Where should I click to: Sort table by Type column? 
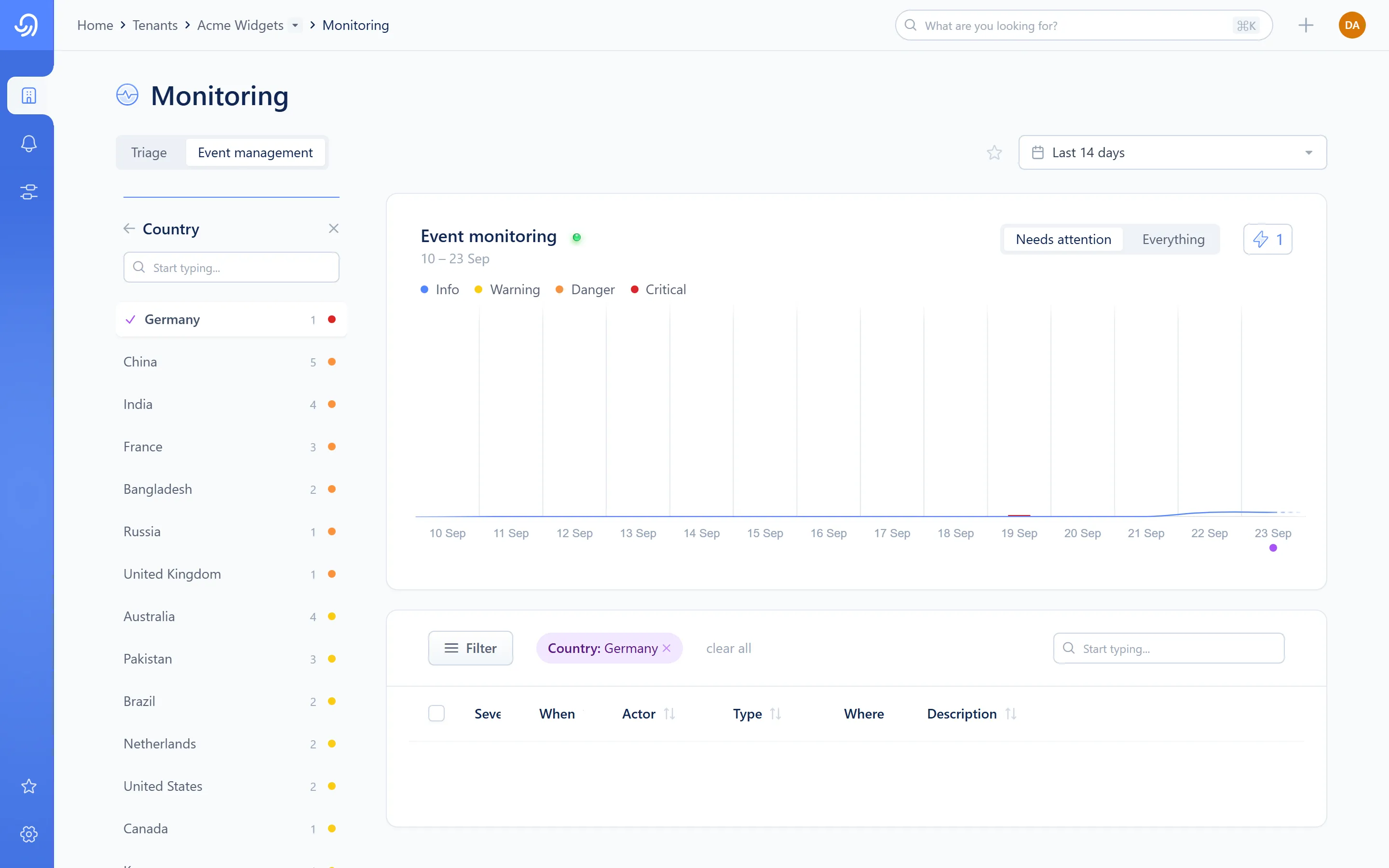tap(776, 714)
